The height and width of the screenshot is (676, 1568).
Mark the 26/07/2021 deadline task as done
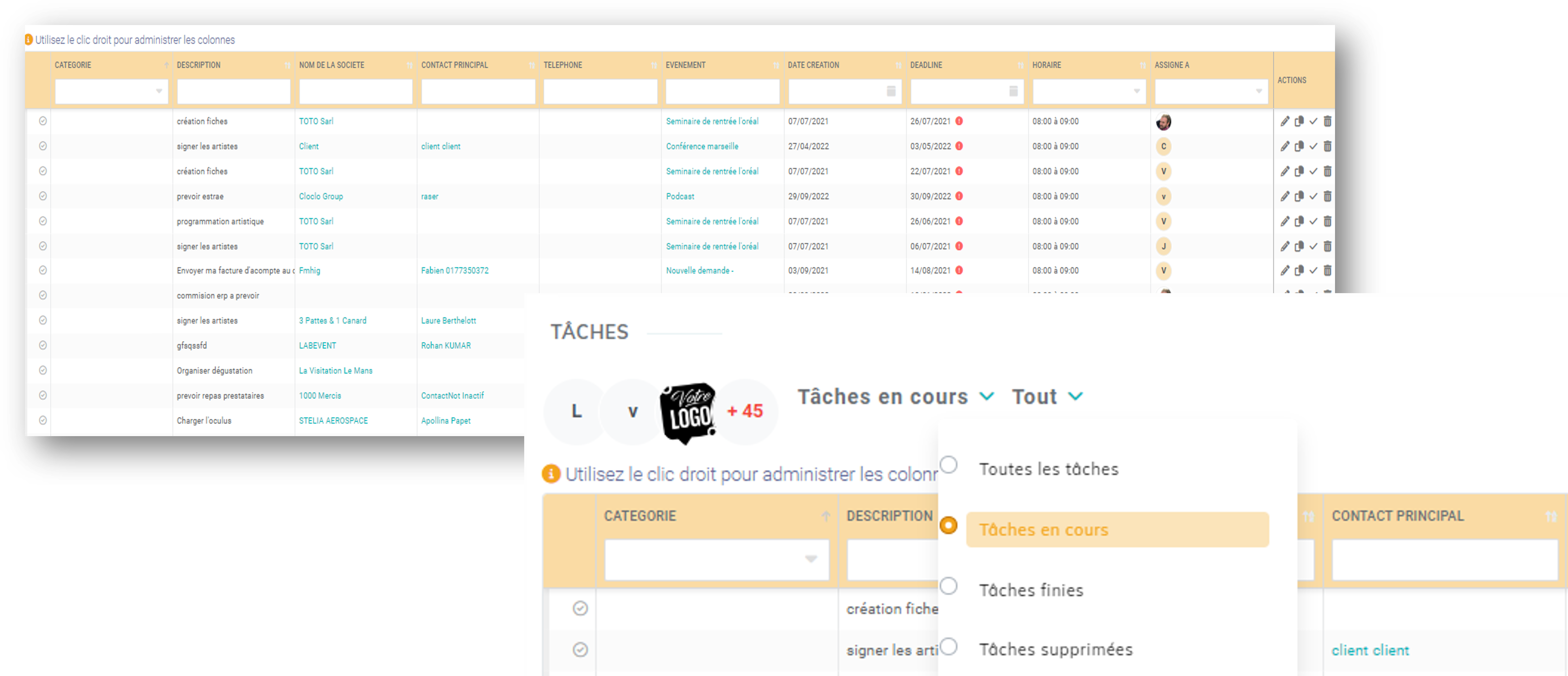coord(1313,121)
